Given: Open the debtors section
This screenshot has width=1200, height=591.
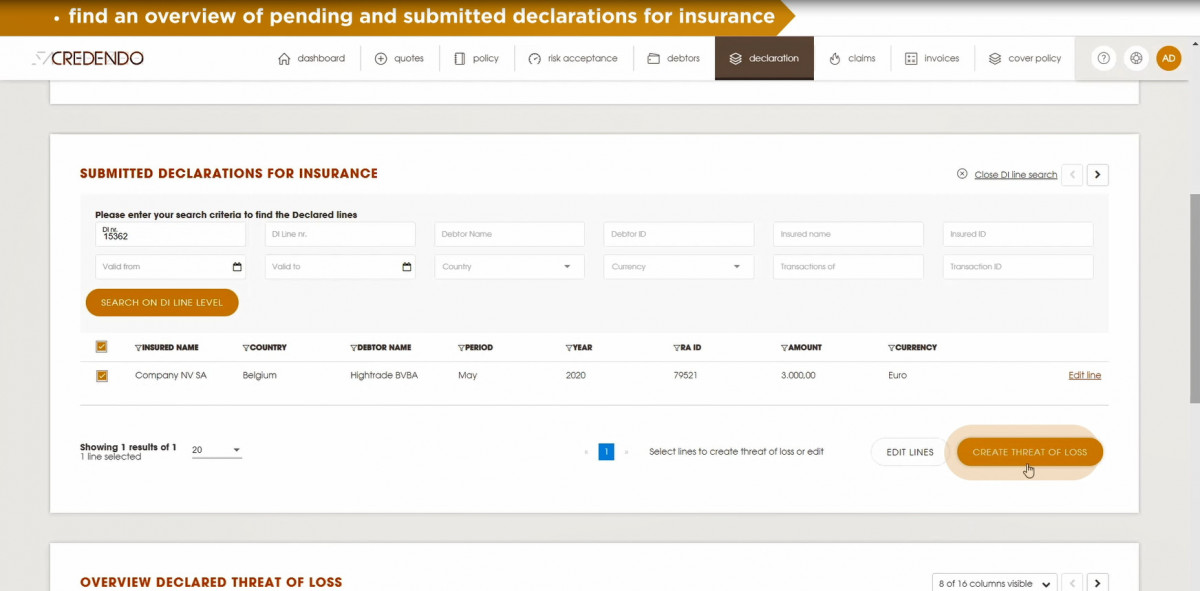Looking at the screenshot, I should click(x=673, y=58).
